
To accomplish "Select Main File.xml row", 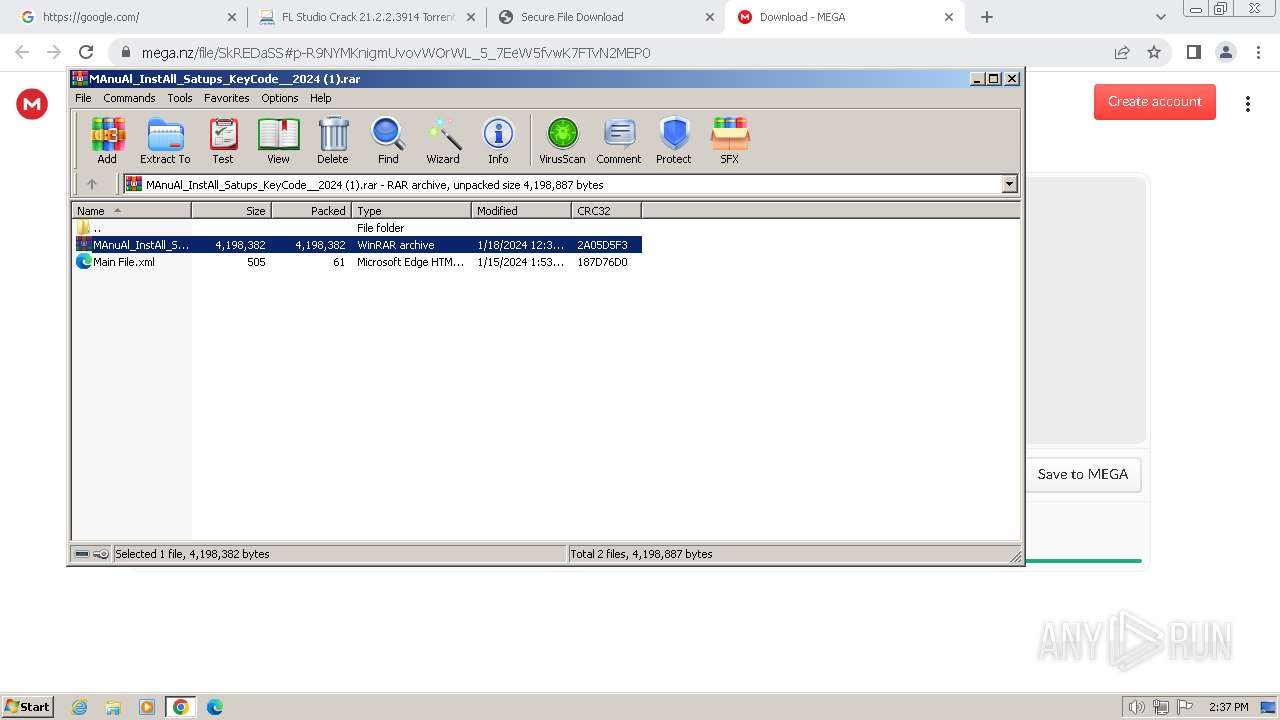I will 357,262.
